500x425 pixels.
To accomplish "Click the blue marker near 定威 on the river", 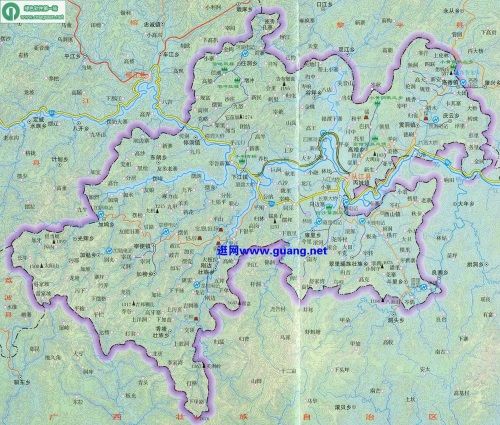I will pyautogui.click(x=52, y=113).
